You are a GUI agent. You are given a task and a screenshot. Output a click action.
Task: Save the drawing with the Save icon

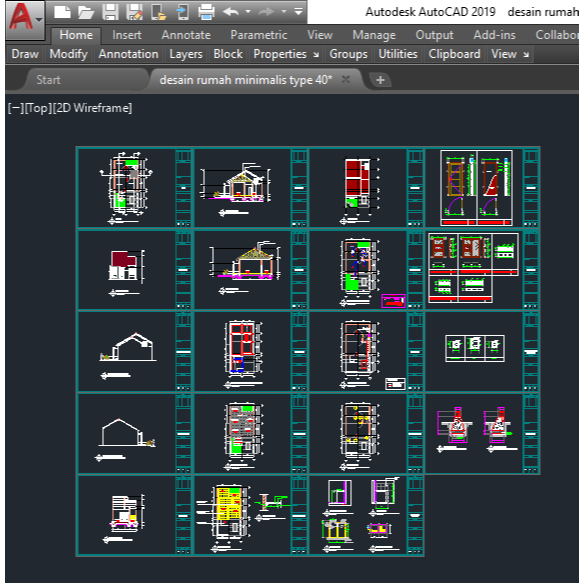(x=110, y=12)
